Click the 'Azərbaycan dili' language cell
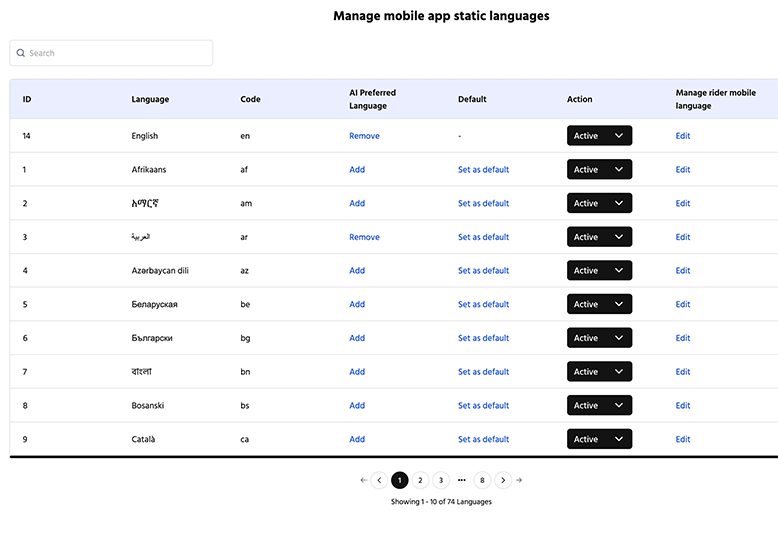Viewport: 778px width, 534px height. click(x=160, y=270)
